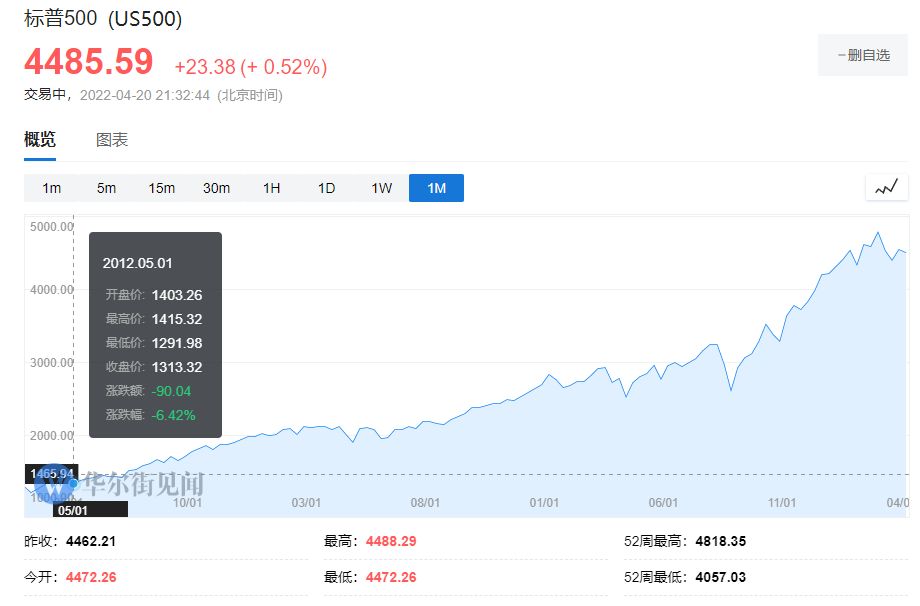Select the 5m timeframe
Screen dimensions: 920x606
coord(106,188)
